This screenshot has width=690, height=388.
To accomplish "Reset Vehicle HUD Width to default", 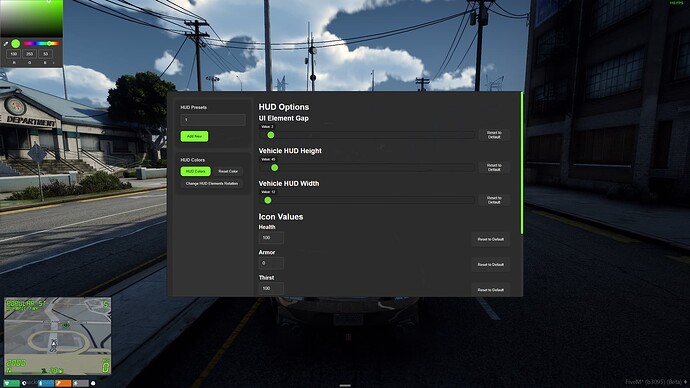I will click(x=494, y=200).
